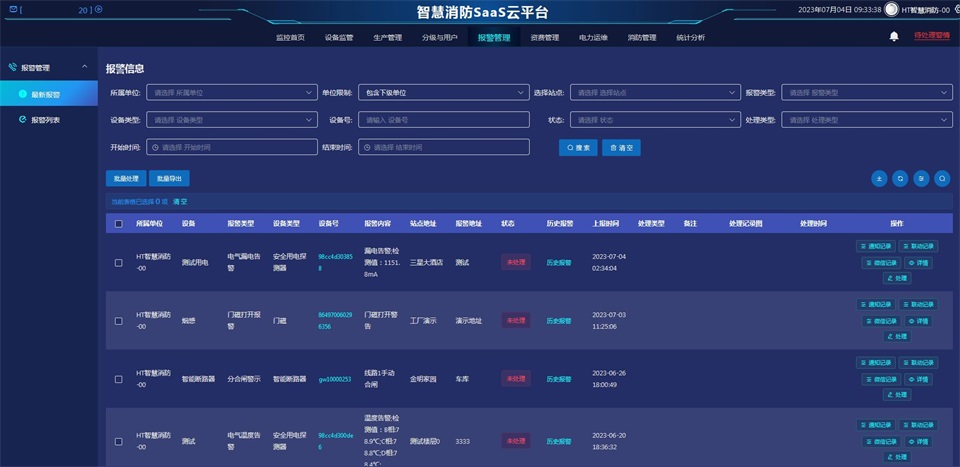Click the 搜索 button
The image size is (960, 467).
578,148
